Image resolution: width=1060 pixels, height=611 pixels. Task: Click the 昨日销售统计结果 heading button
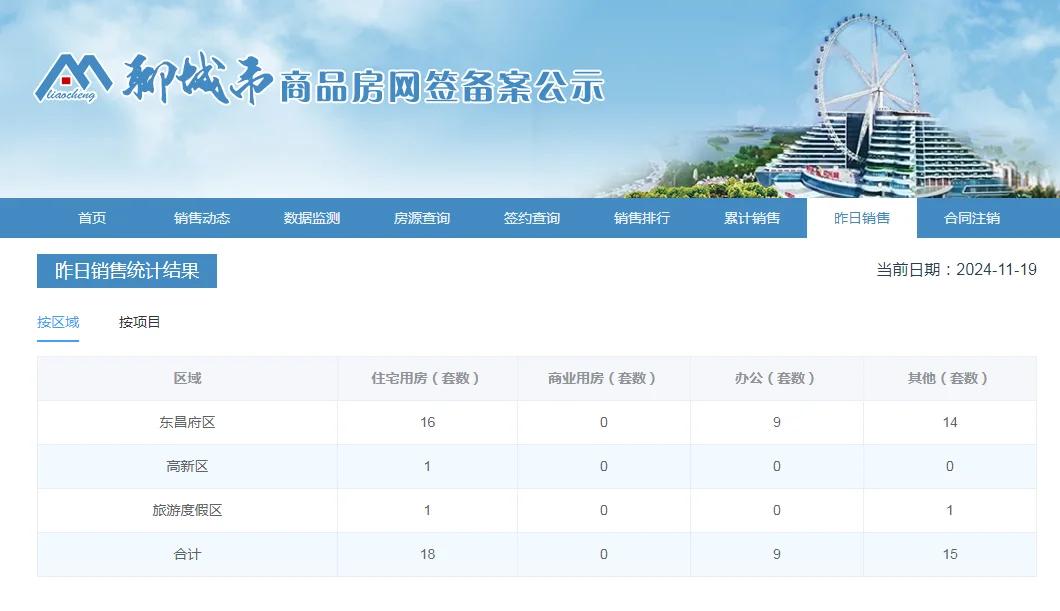(127, 271)
